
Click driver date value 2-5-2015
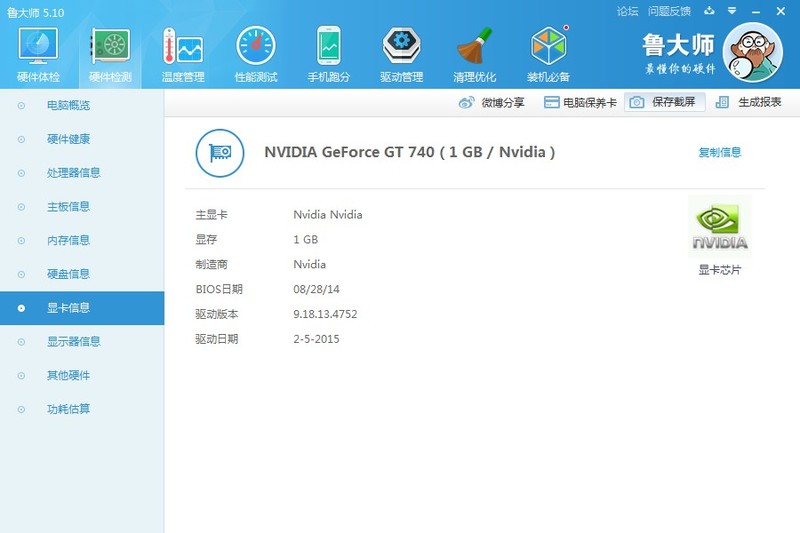click(316, 339)
